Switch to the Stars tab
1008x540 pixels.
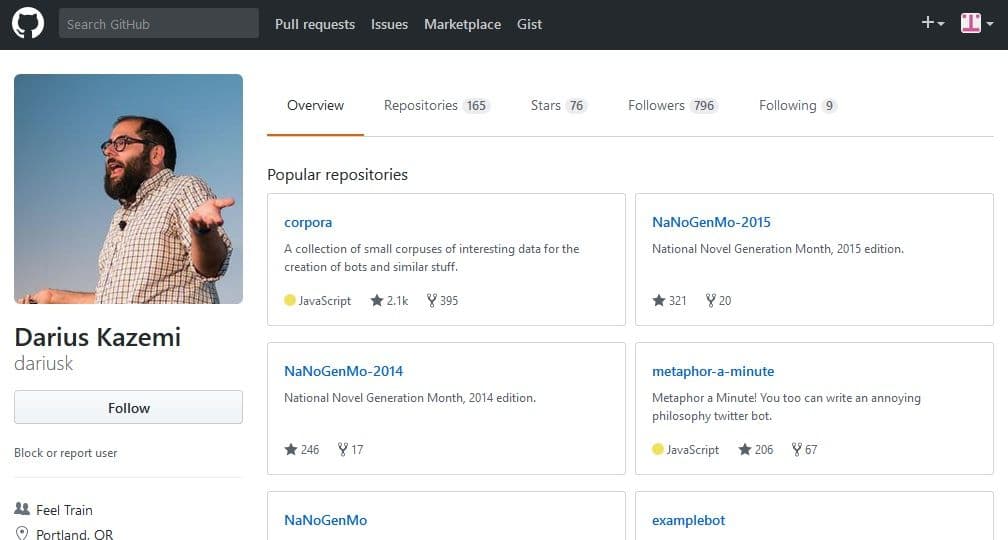click(557, 105)
